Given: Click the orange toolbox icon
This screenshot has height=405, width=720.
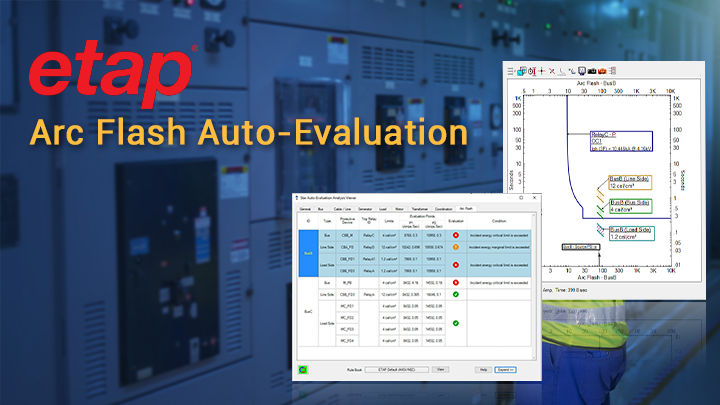Looking at the screenshot, I should (x=602, y=71).
